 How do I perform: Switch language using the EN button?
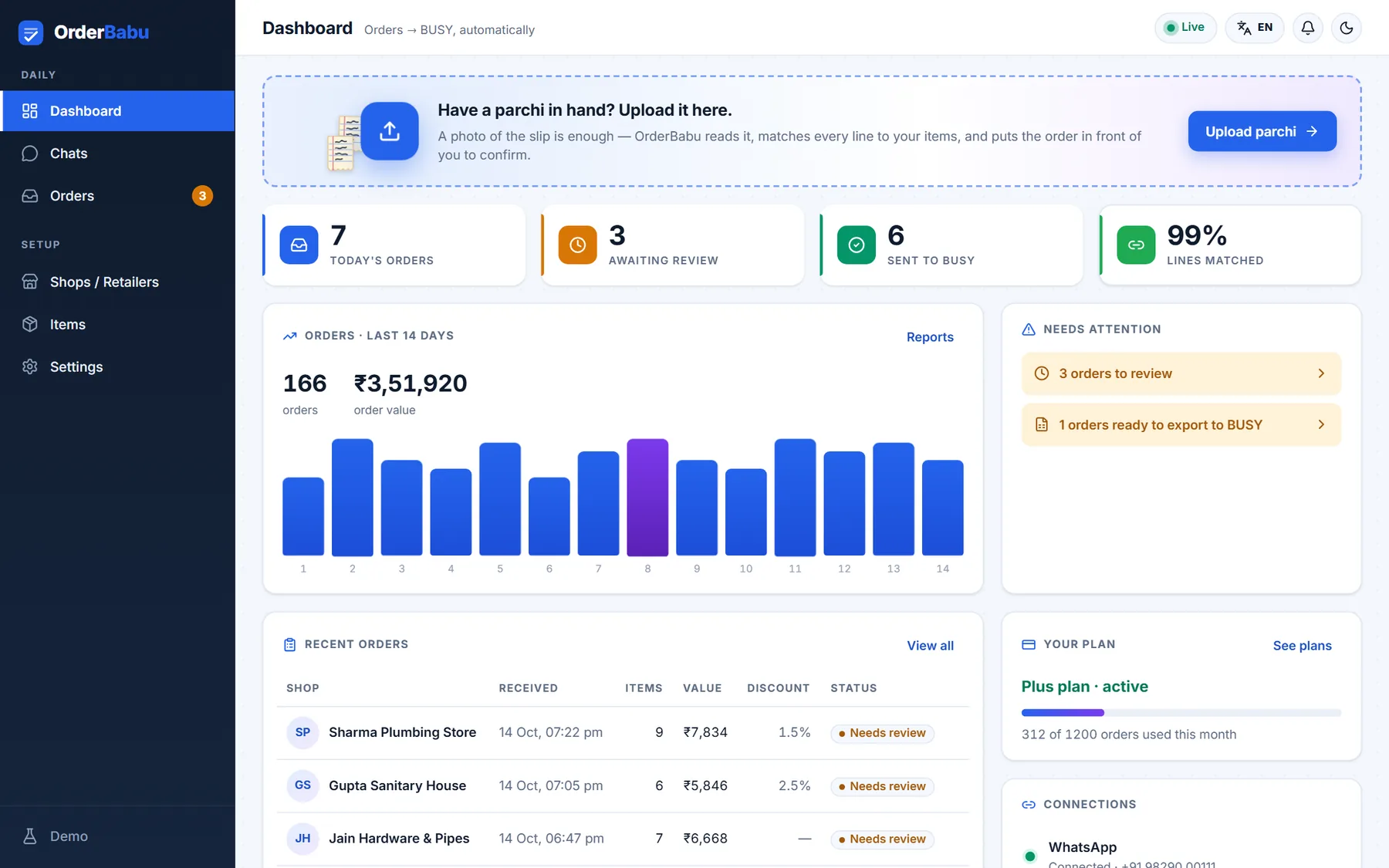(x=1255, y=28)
